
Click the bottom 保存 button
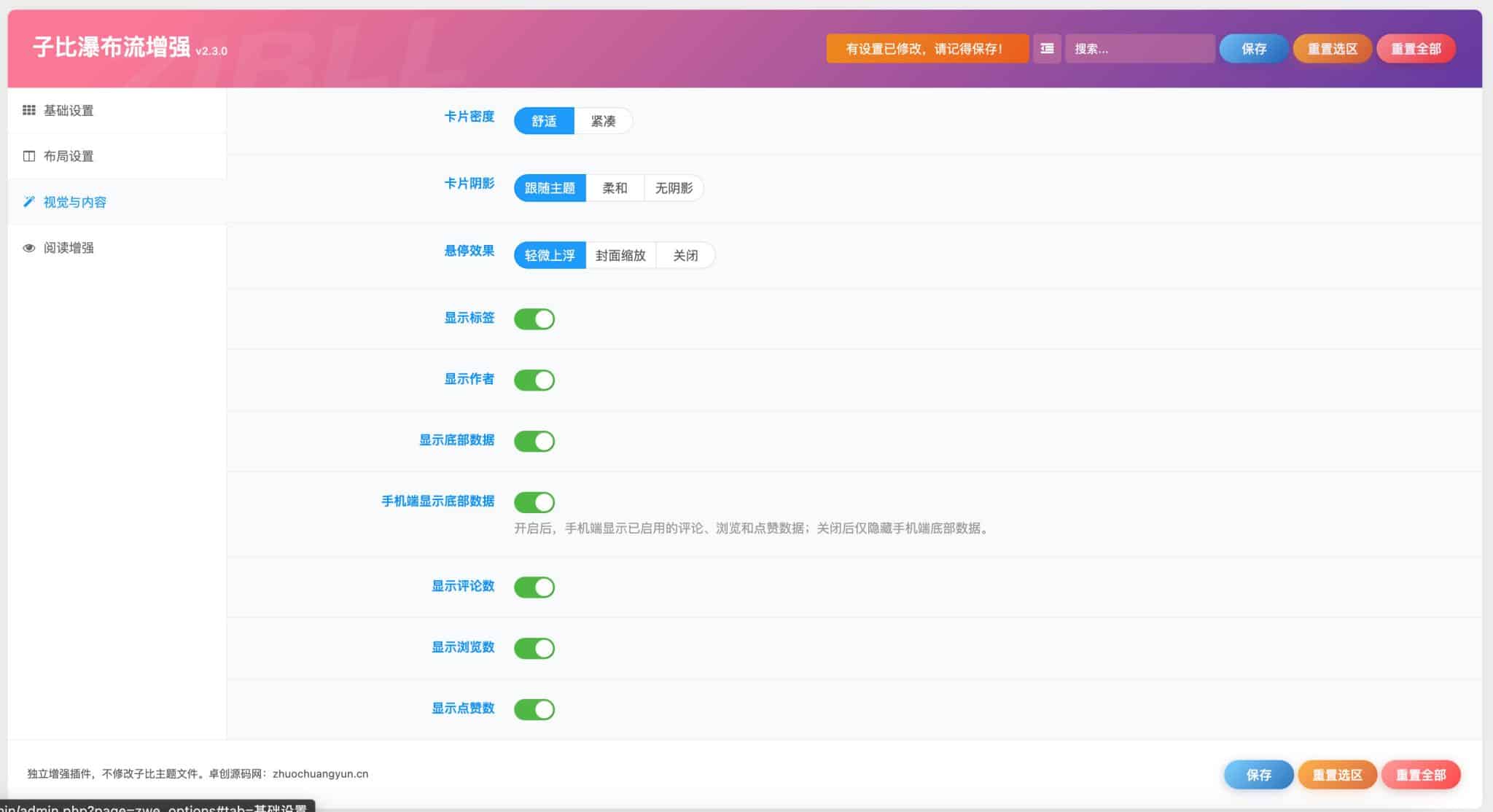[x=1259, y=775]
